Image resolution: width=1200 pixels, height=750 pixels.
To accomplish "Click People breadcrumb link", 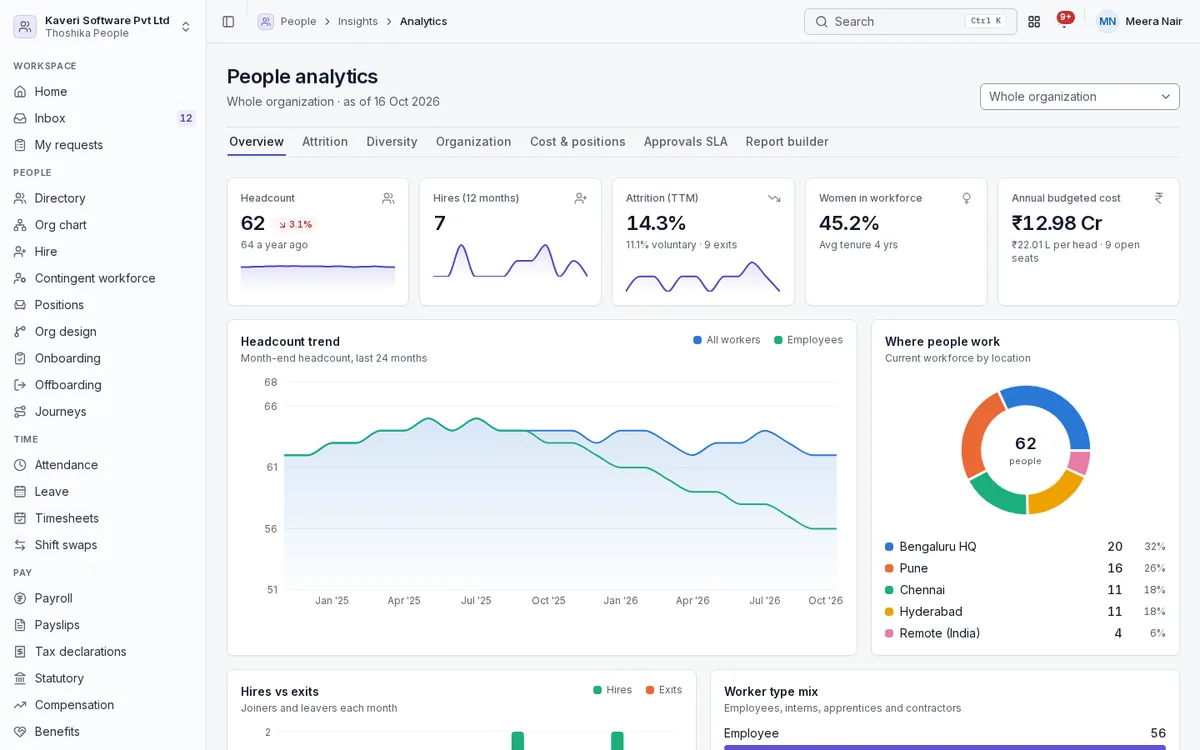I will coord(298,21).
